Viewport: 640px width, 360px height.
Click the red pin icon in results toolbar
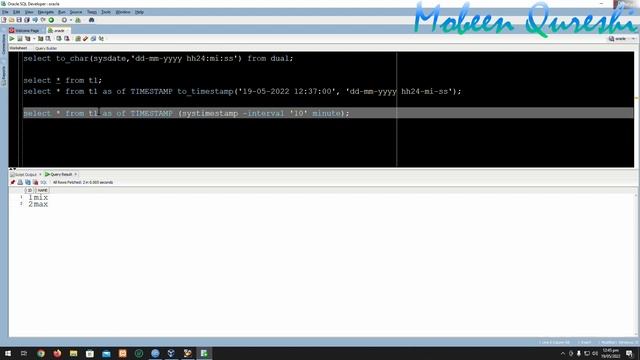click(13, 182)
